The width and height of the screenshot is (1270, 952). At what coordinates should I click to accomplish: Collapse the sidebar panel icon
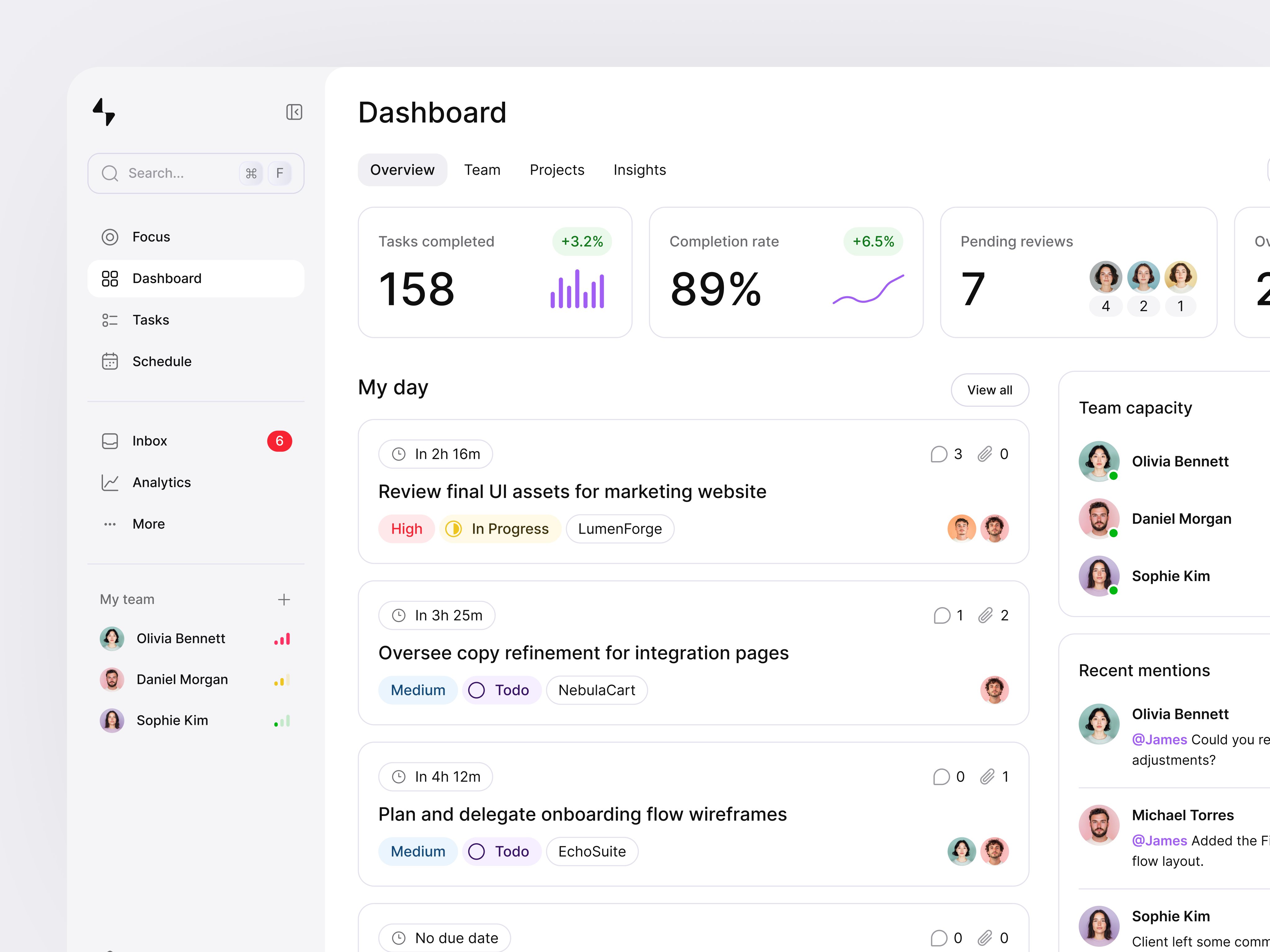tap(294, 112)
